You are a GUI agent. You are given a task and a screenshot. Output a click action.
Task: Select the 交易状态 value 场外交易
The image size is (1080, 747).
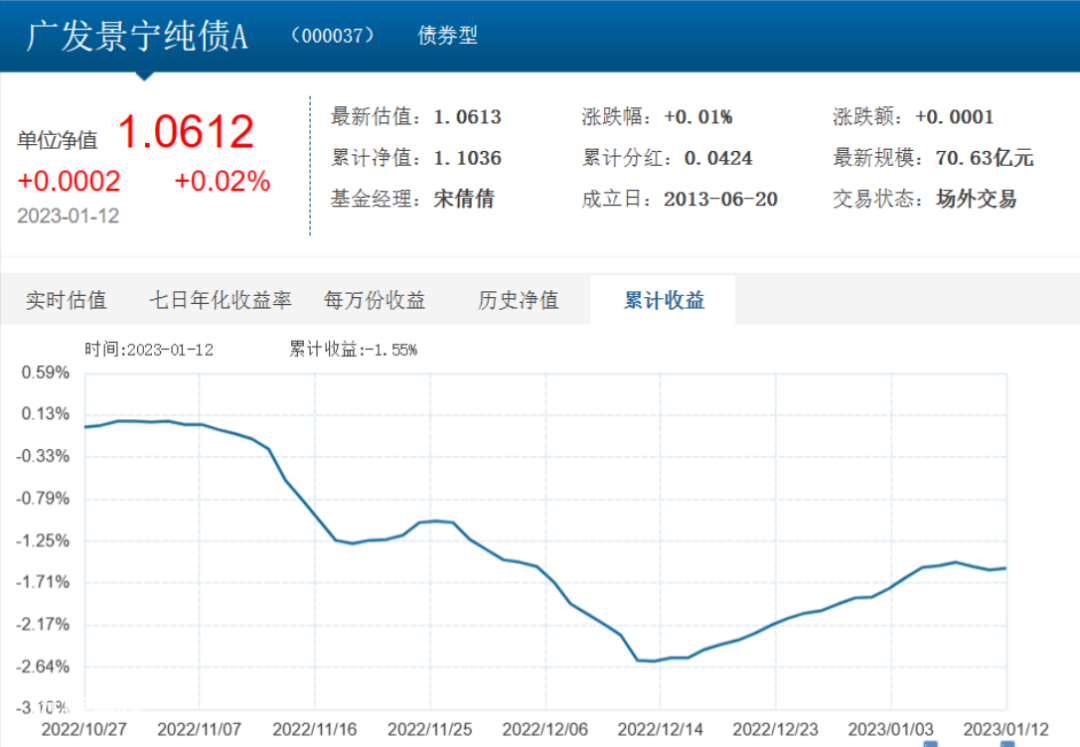point(976,200)
